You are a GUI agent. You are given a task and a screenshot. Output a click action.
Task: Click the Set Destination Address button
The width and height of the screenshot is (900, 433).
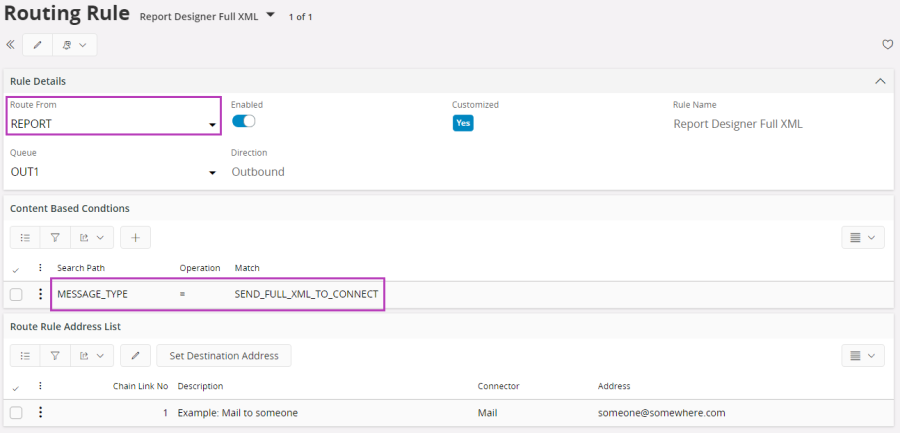(223, 355)
